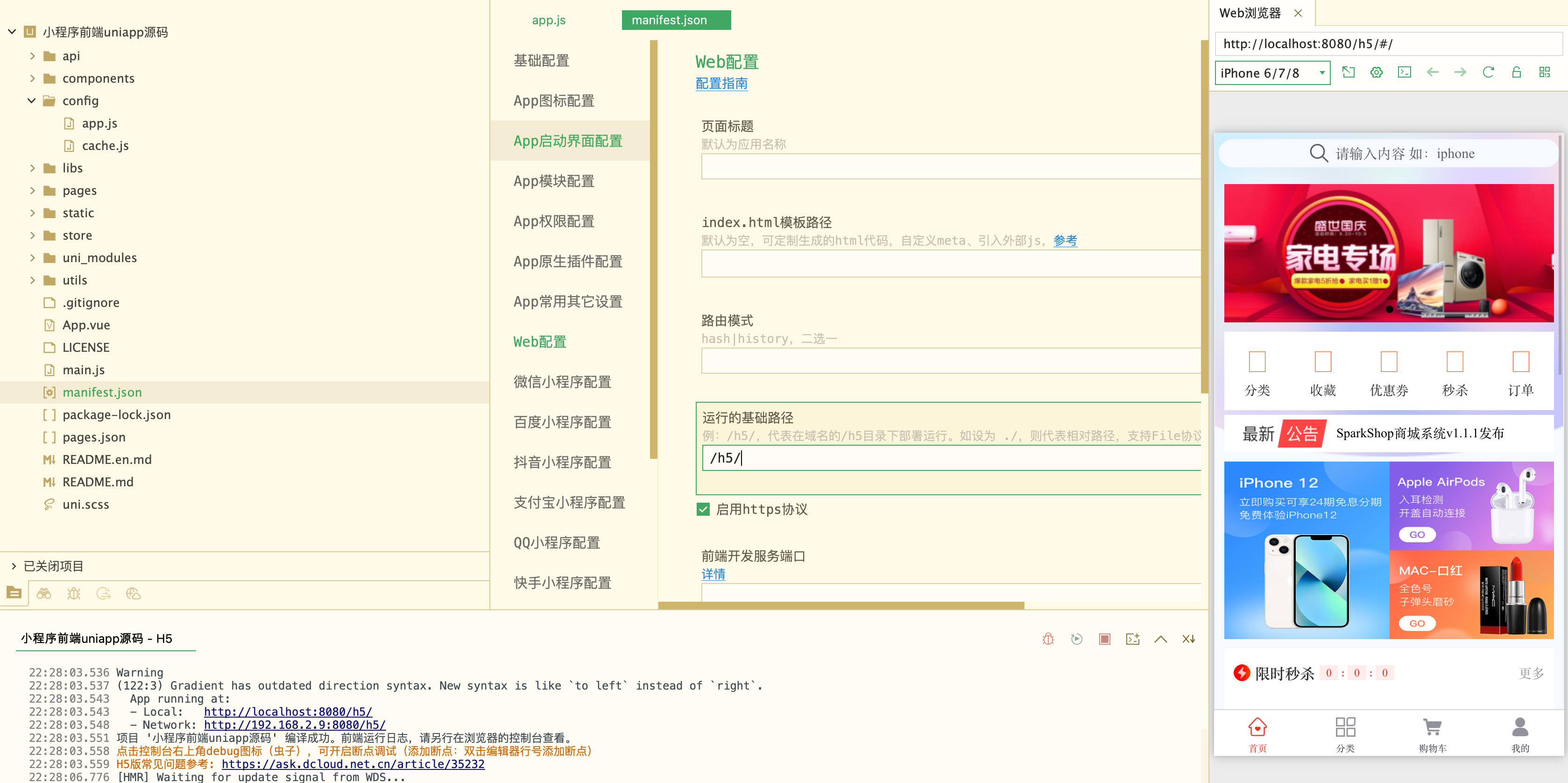Click the red debug bug icon in console
The height and width of the screenshot is (783, 1568).
click(1047, 639)
